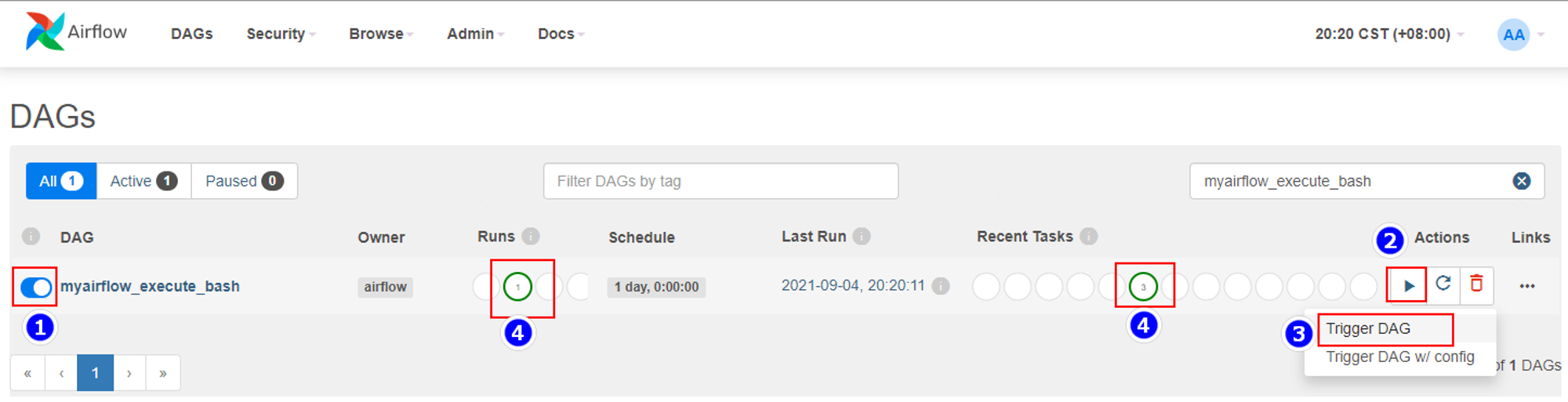
Task: Open the 20:20 CST timezone dropdown
Action: tap(1389, 34)
